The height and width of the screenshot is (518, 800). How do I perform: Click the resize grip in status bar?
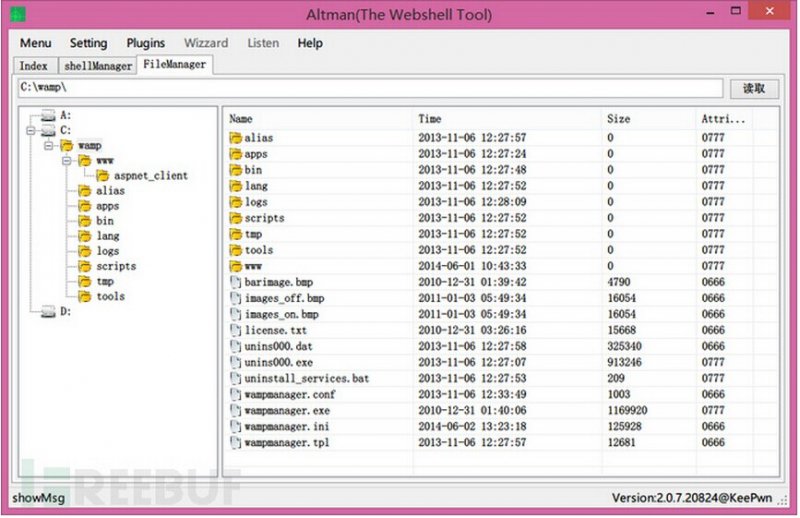[x=783, y=502]
